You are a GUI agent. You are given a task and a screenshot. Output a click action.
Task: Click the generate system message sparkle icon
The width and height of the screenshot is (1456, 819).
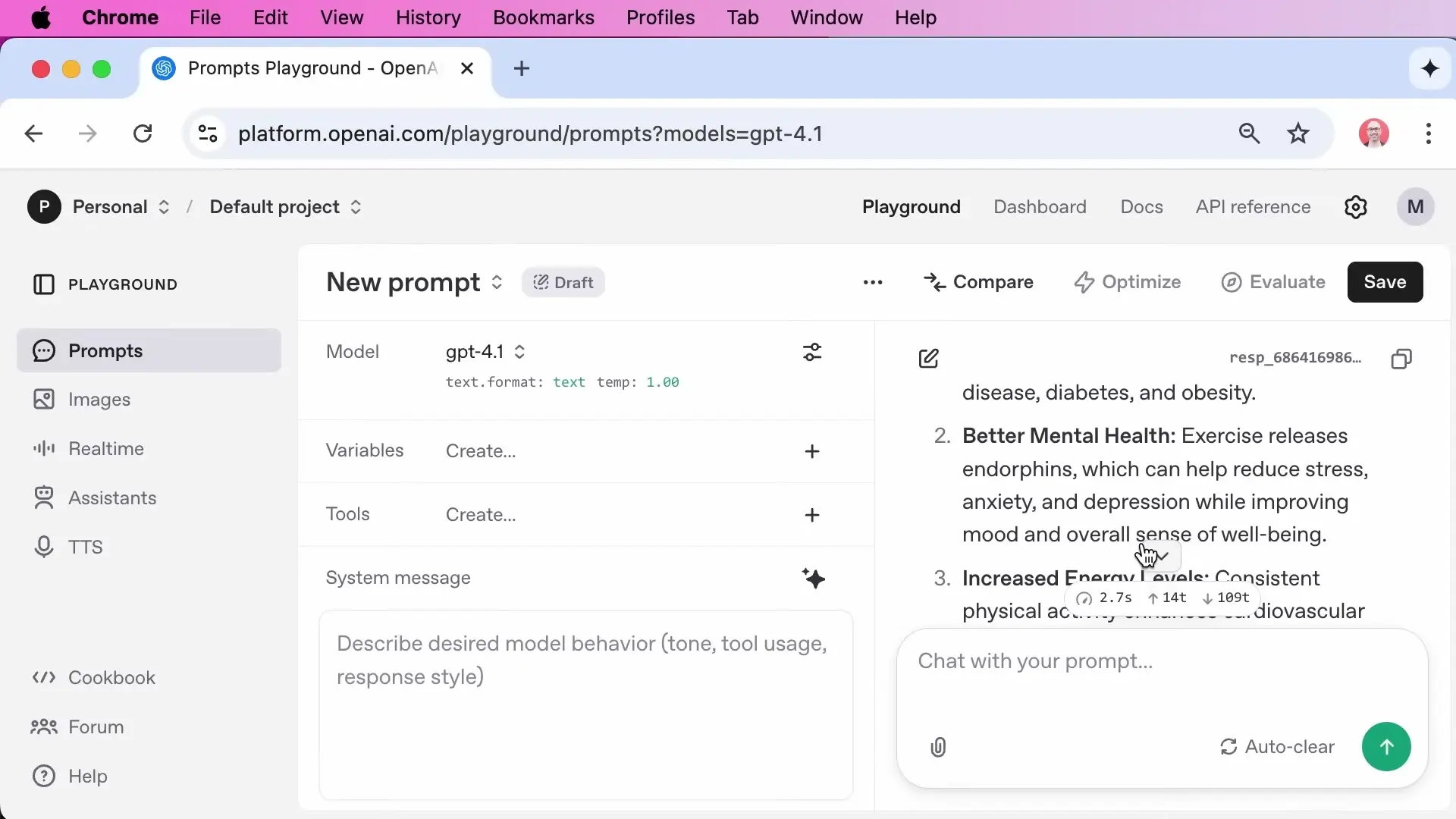point(813,579)
